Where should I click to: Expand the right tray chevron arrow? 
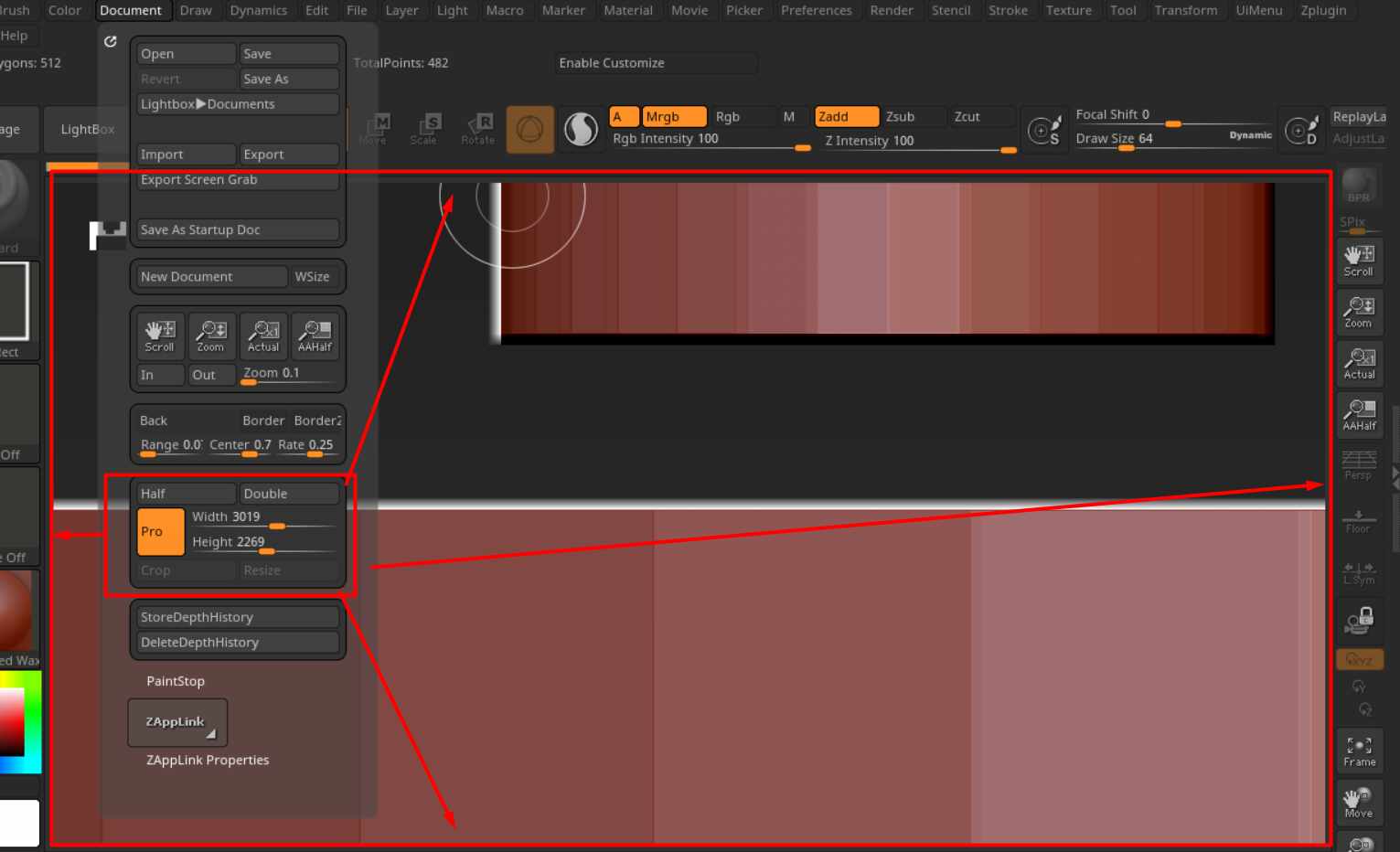pyautogui.click(x=1394, y=474)
